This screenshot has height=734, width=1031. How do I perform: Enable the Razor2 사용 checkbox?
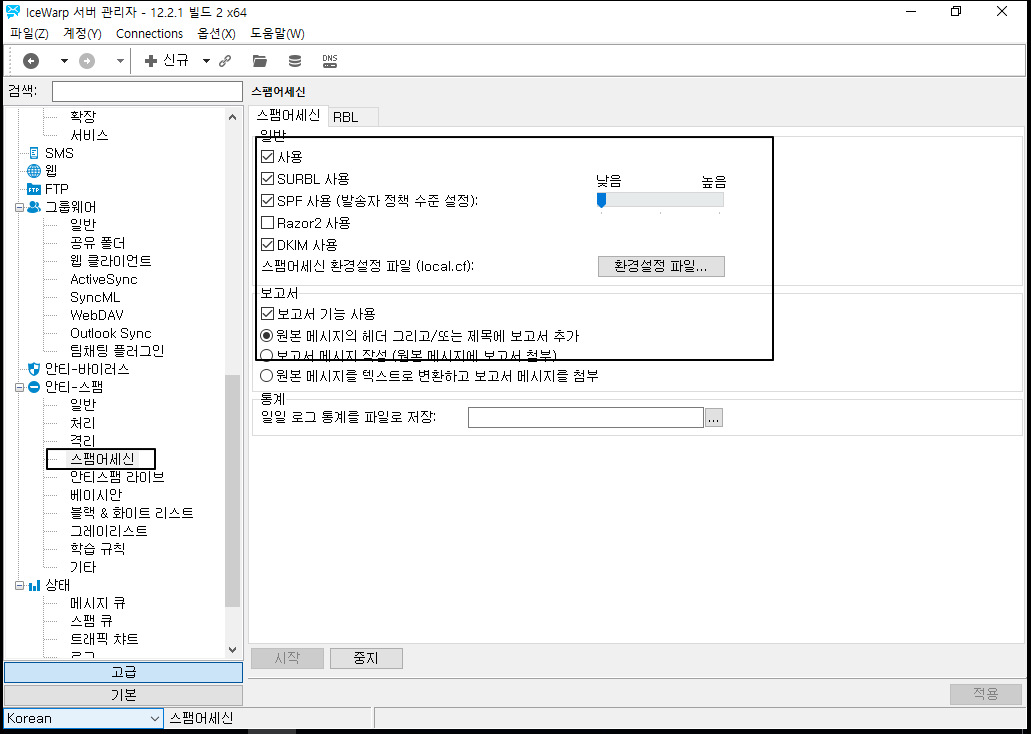pyautogui.click(x=267, y=223)
